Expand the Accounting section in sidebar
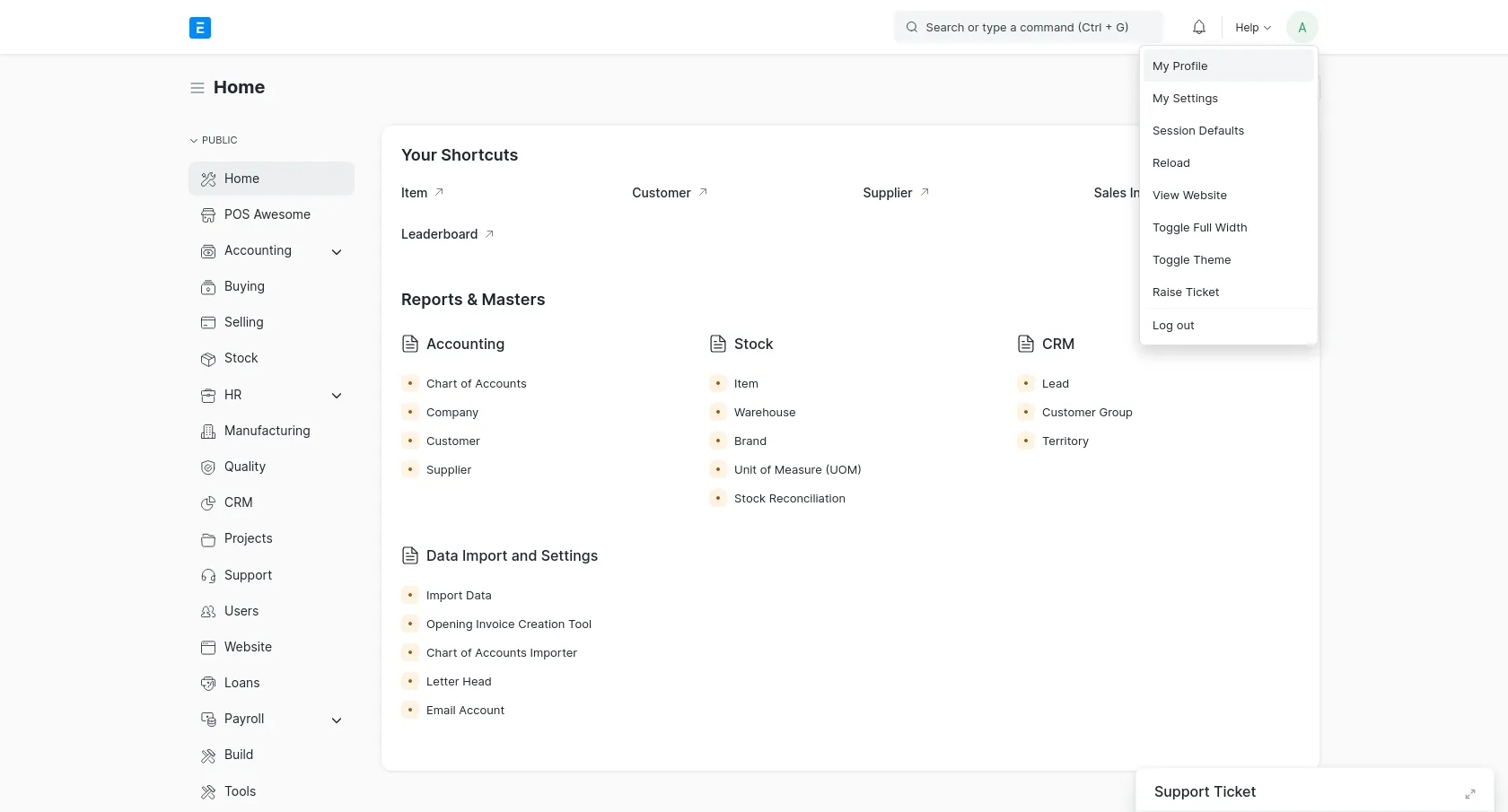This screenshot has width=1508, height=812. click(337, 251)
